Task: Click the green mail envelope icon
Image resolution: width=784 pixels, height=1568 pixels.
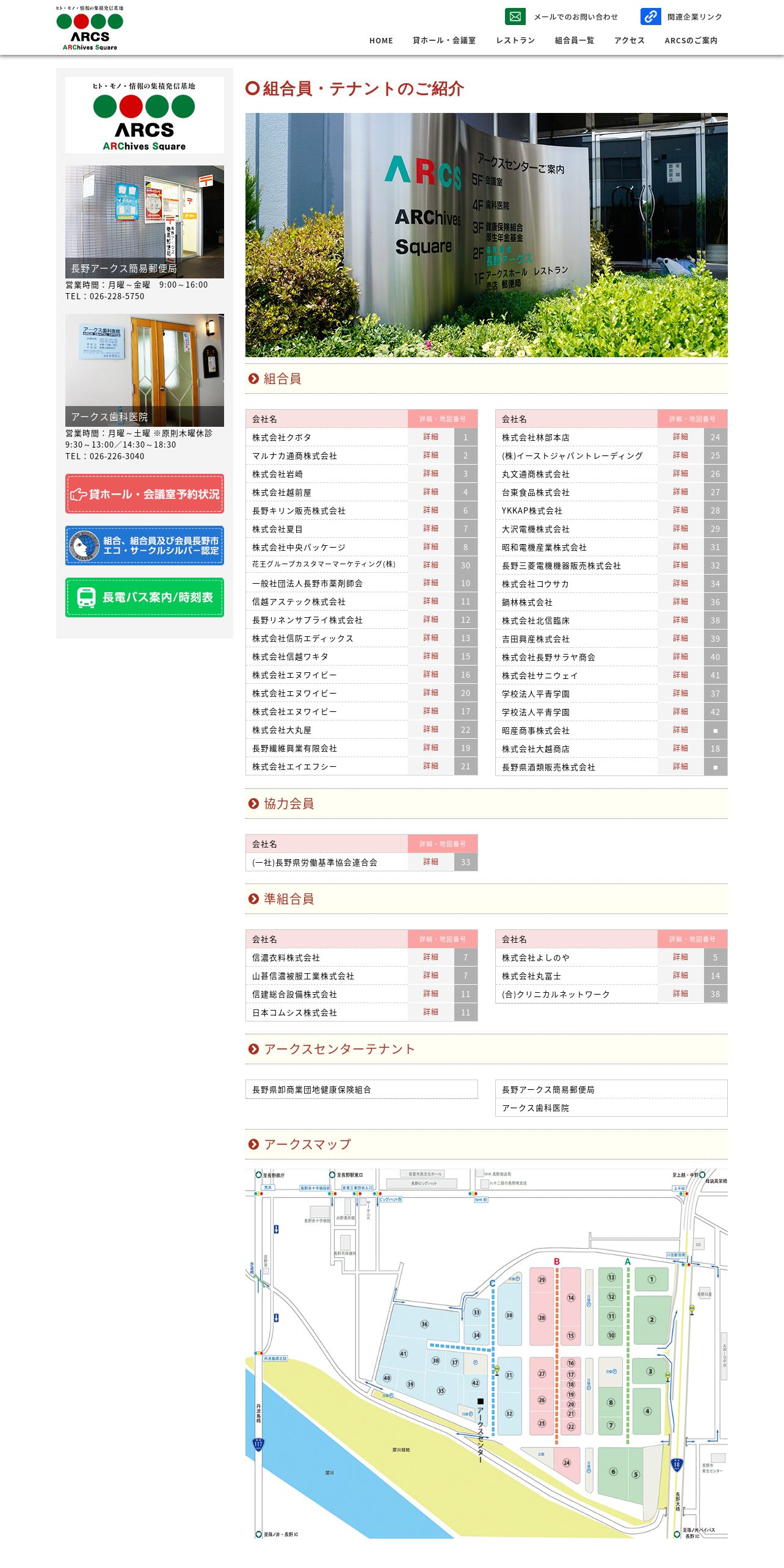Action: pos(515,16)
